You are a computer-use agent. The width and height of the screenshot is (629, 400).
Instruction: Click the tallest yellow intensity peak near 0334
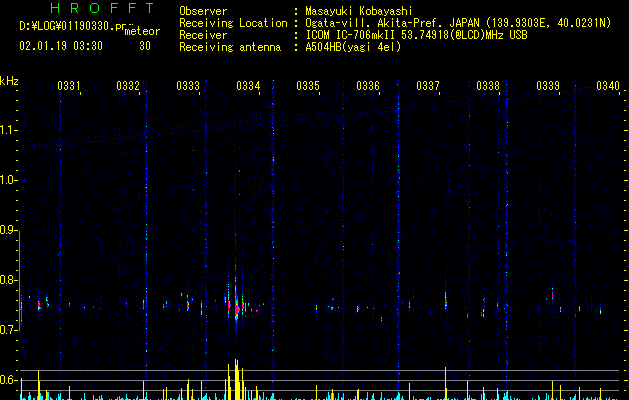coord(236,379)
